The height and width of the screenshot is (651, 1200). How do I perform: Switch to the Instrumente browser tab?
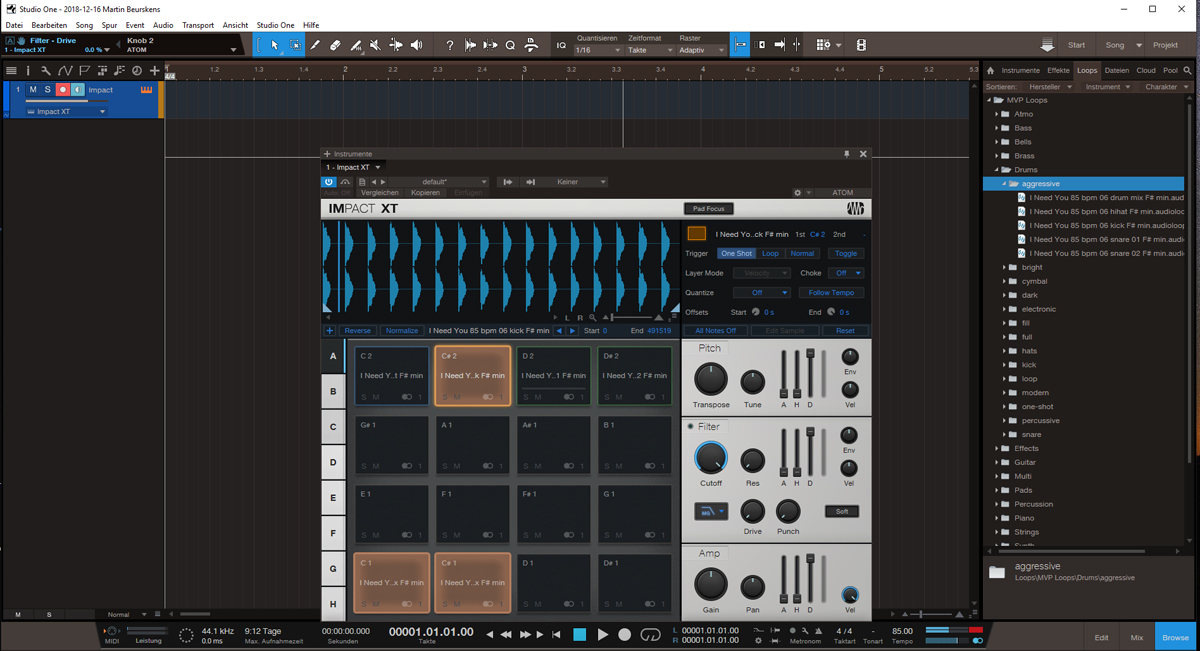(1021, 71)
